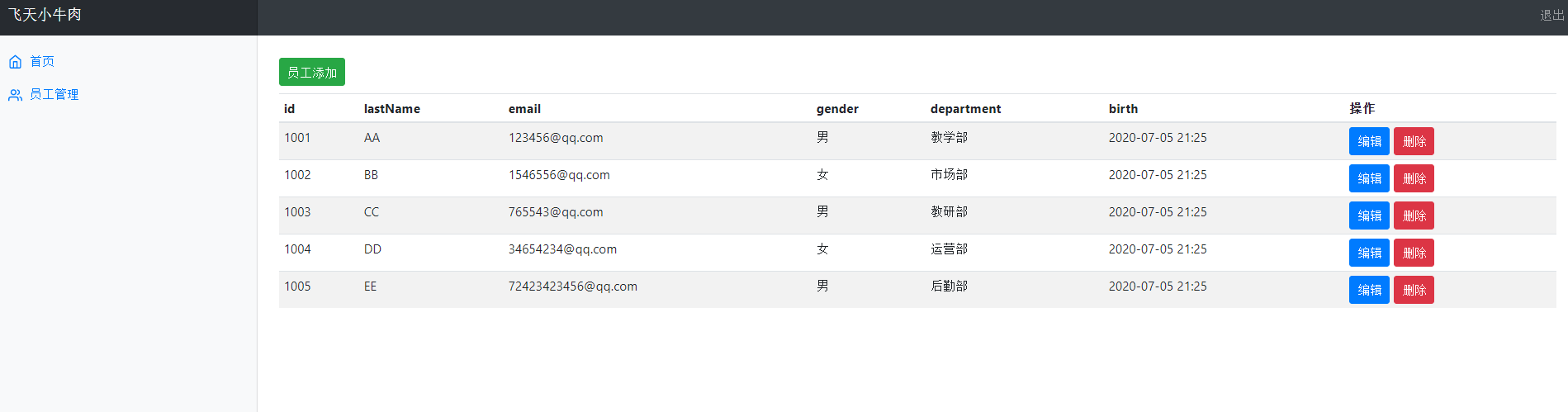
Task: Delete employee 1005 in 后勤部
Action: (x=1414, y=290)
